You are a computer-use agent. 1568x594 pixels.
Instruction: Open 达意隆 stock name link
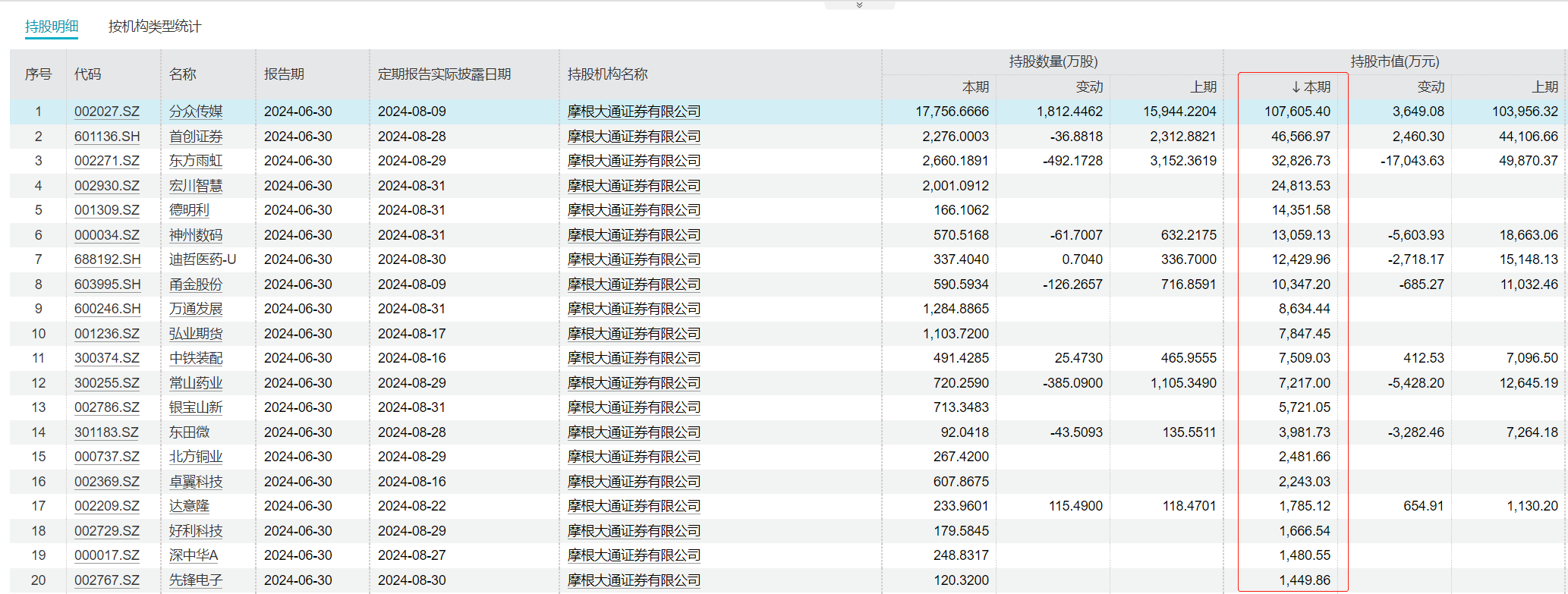point(190,506)
